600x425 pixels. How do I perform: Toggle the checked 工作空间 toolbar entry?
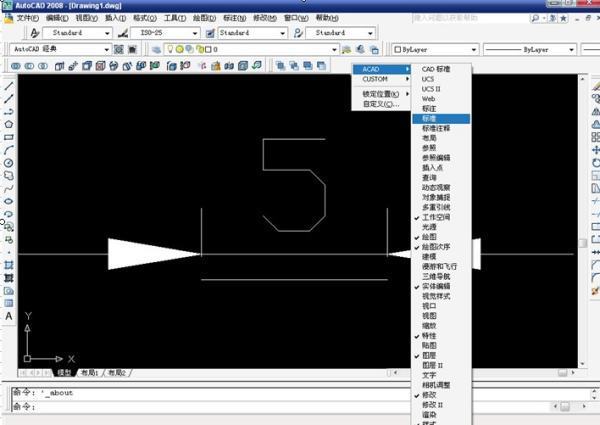(435, 217)
